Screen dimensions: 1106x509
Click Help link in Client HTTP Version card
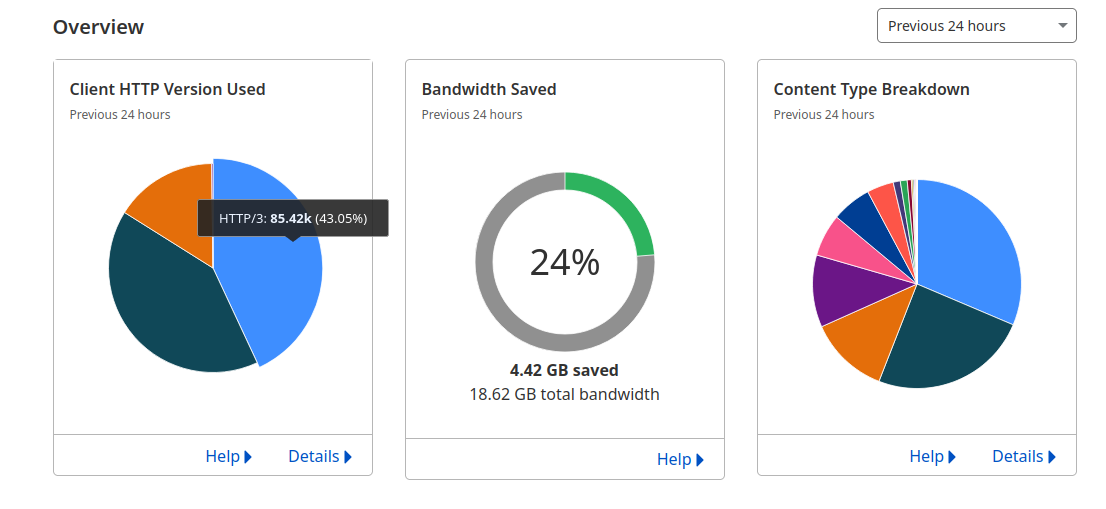click(222, 456)
